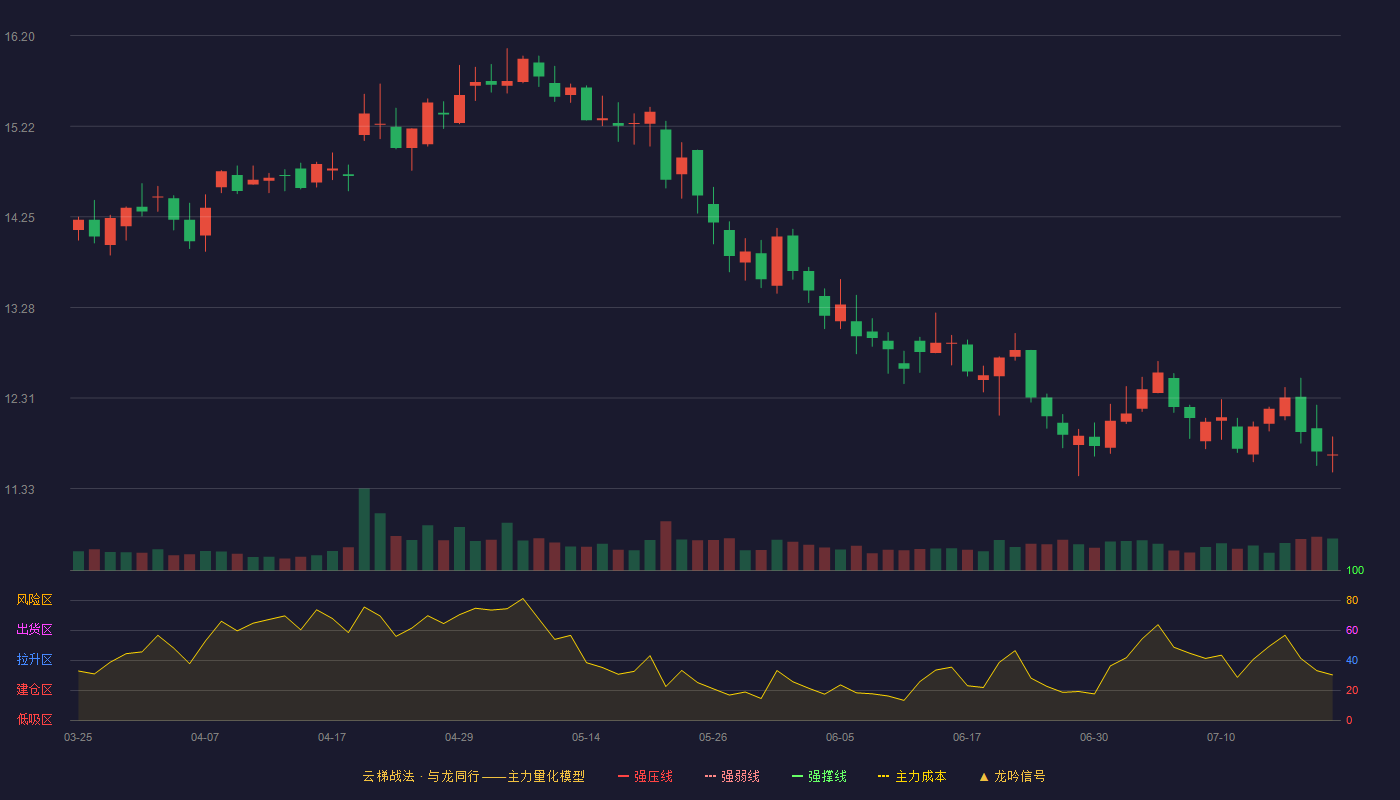Select the 07-10 date label
The image size is (1400, 800).
click(1221, 737)
